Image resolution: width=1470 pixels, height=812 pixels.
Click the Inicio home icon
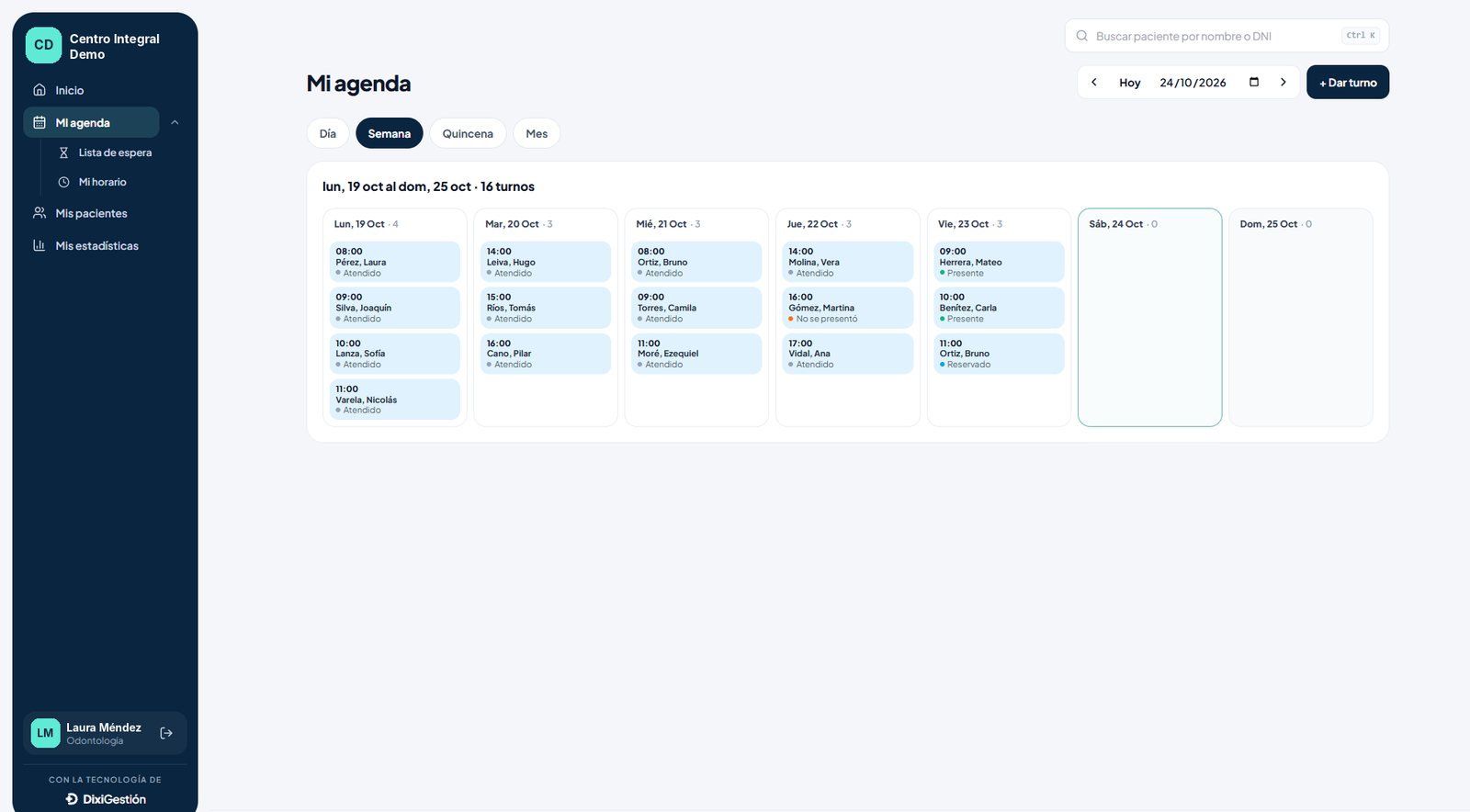click(x=40, y=90)
